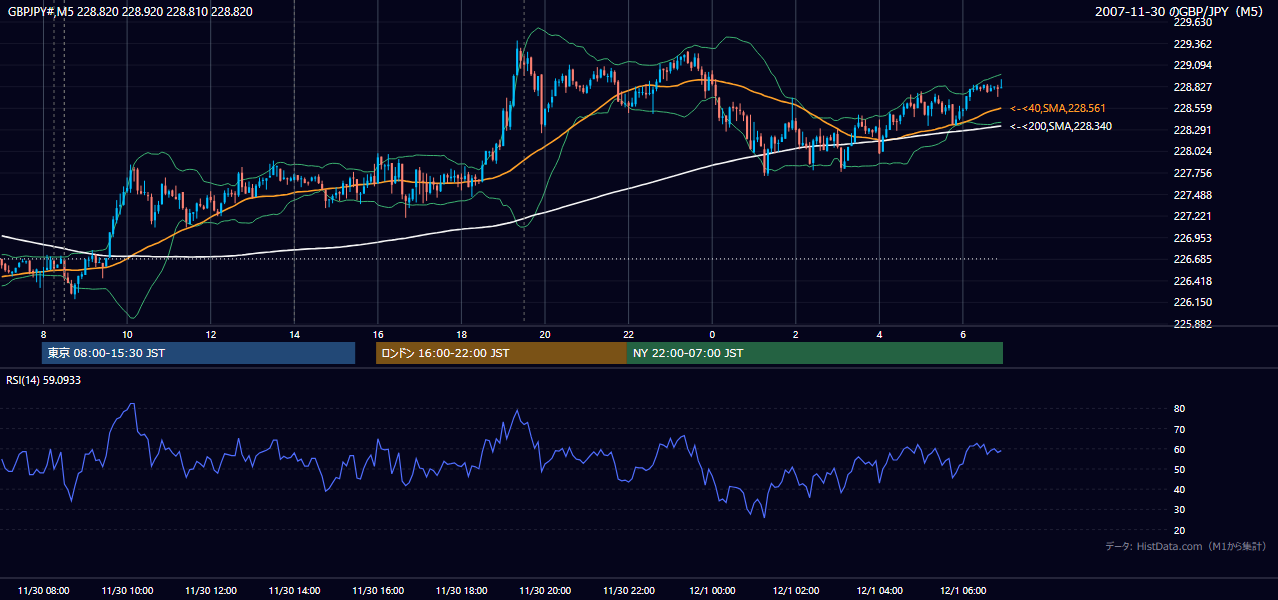Screen dimensions: 1278x600
Task: Click the 11/30 16:00 date axis label
Action: click(x=378, y=591)
